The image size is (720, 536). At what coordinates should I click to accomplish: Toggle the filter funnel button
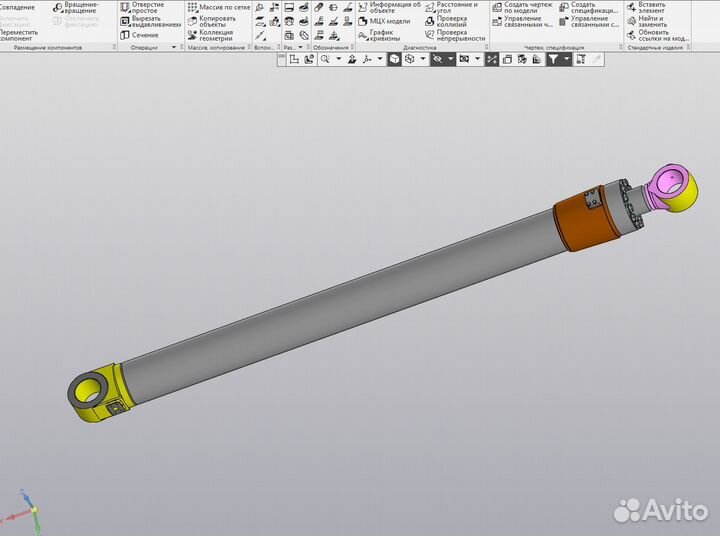coord(553,60)
